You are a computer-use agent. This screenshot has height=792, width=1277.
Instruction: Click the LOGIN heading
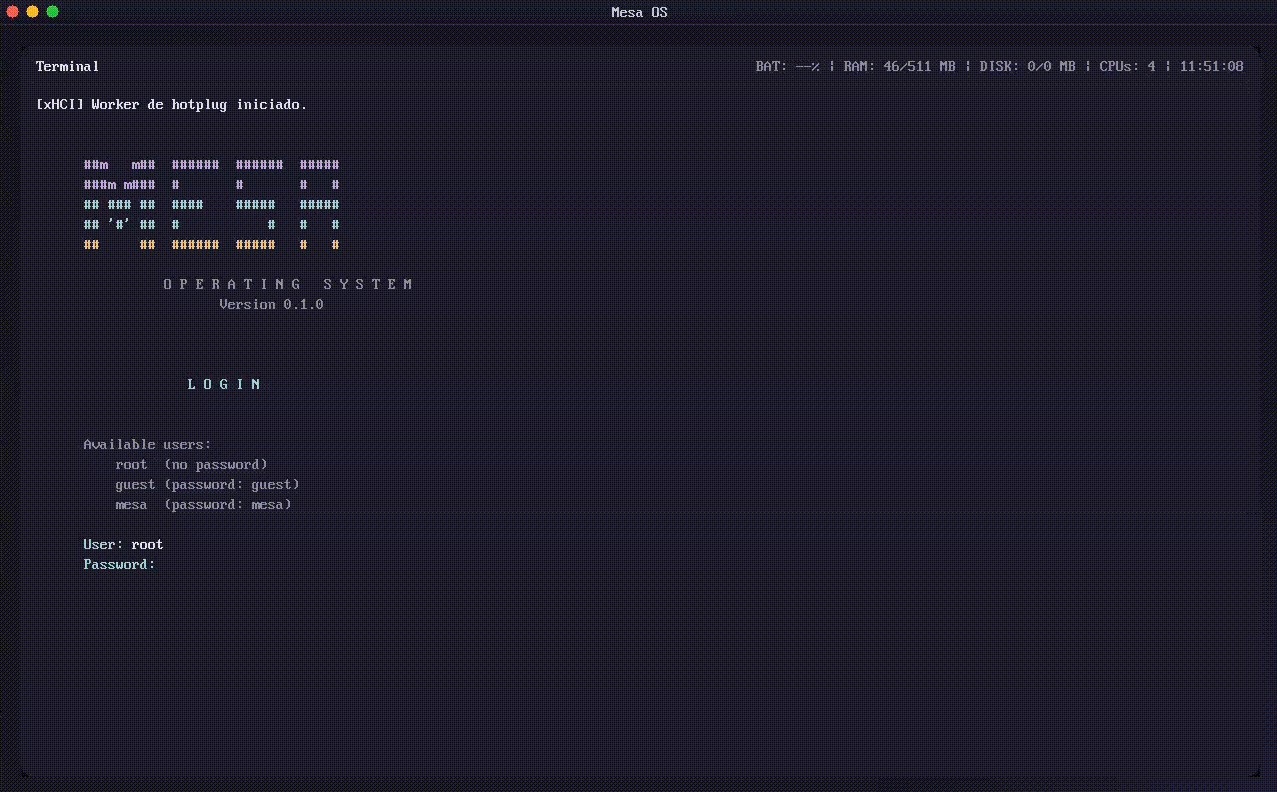[x=224, y=385]
